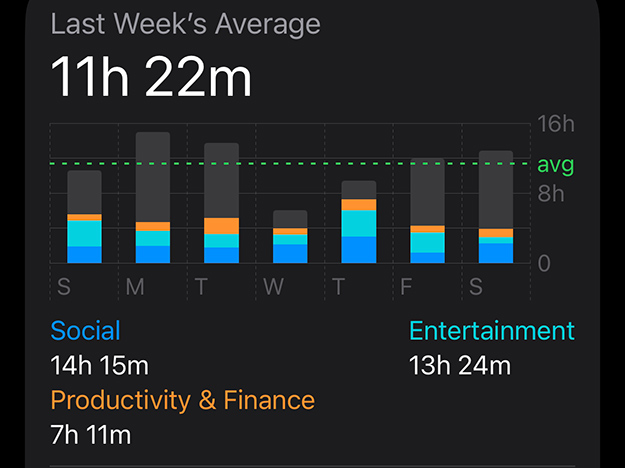625x468 pixels.
Task: Click the F day label under the chart
Action: [x=407, y=288]
